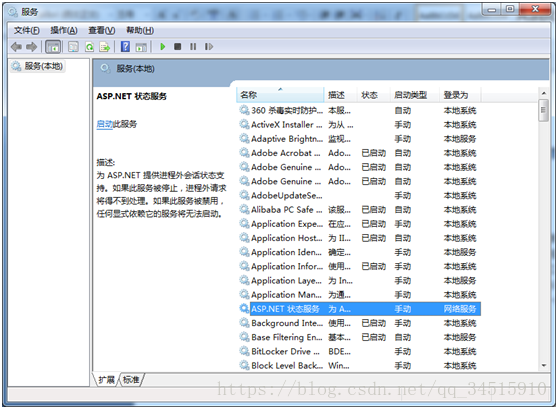Screen dimensions: 558x409
Task: Click the scrollbar down arrow in services list
Action: (543, 365)
